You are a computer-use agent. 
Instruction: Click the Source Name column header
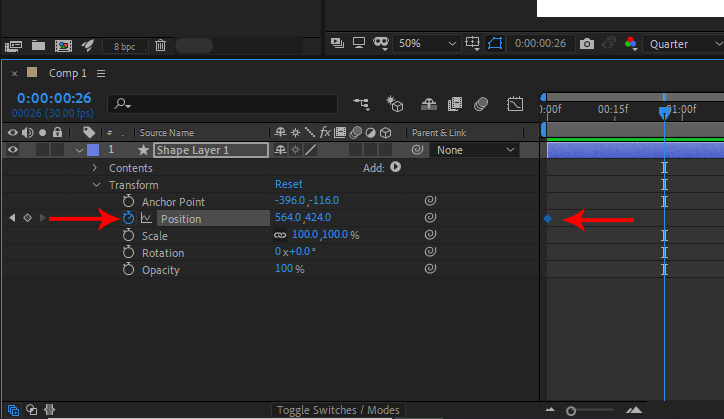[167, 133]
